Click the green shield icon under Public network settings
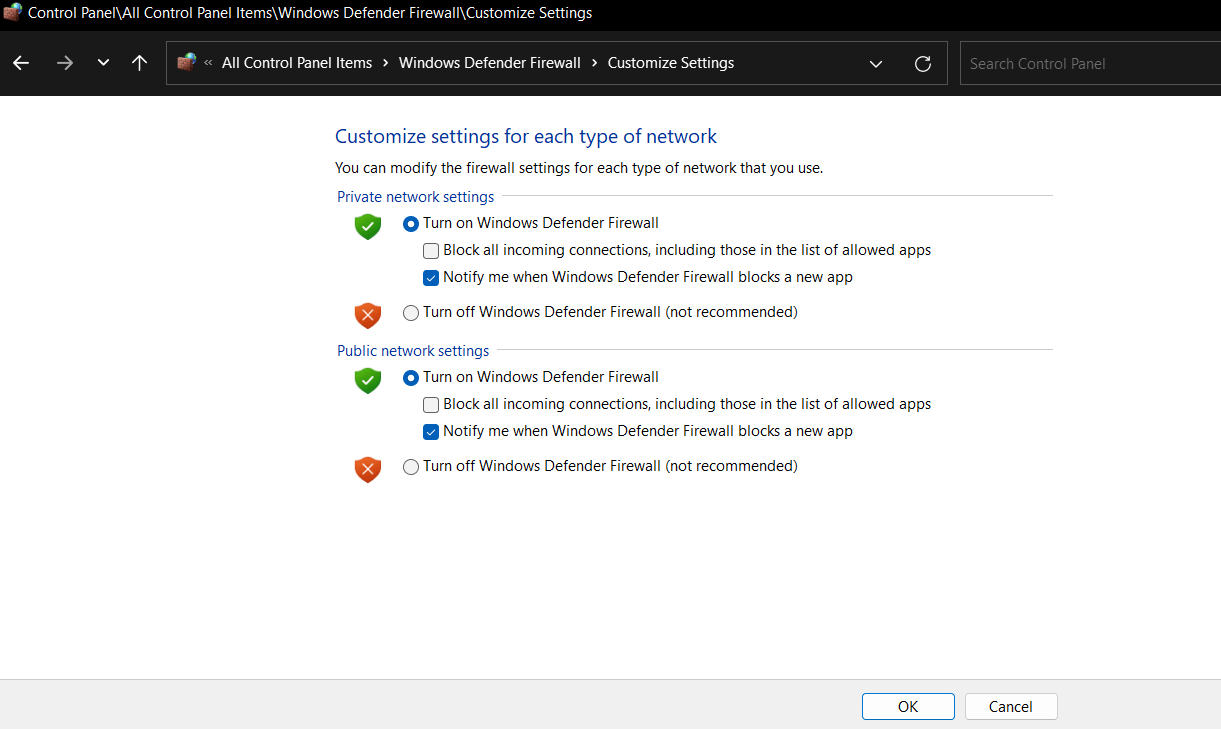The width and height of the screenshot is (1221, 729). pyautogui.click(x=367, y=380)
